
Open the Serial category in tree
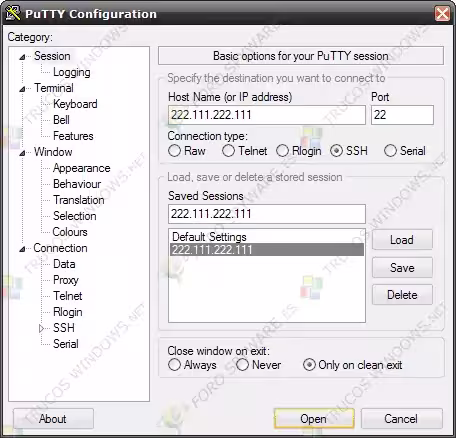tap(66, 344)
